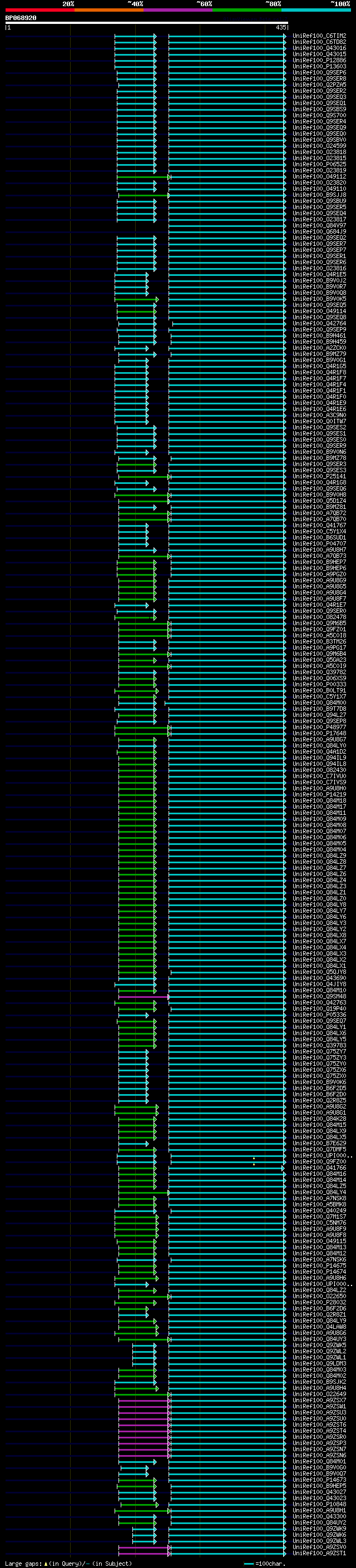The height and width of the screenshot is (1568, 356).
Task: Select hit label UniRef100_P17648
Action: coord(319,734)
